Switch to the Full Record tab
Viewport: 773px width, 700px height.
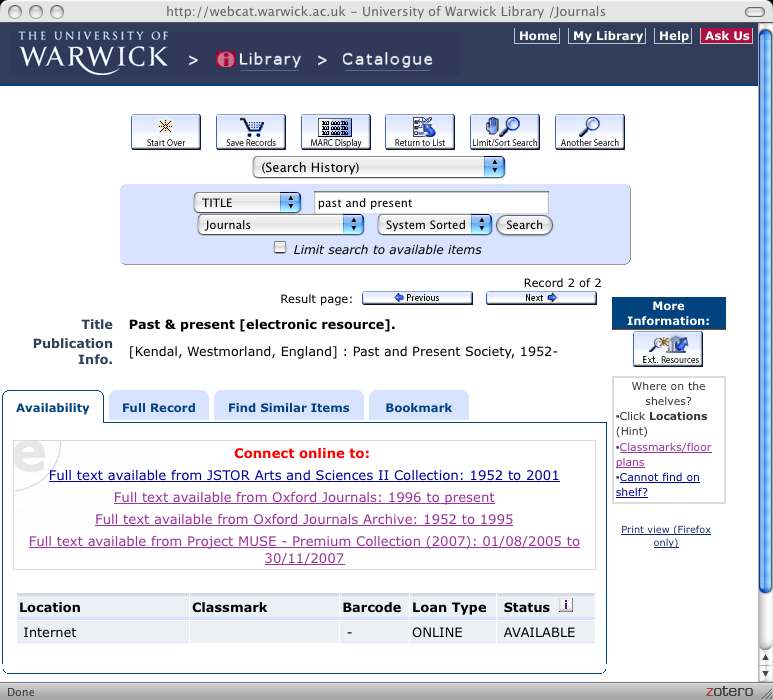tap(158, 408)
